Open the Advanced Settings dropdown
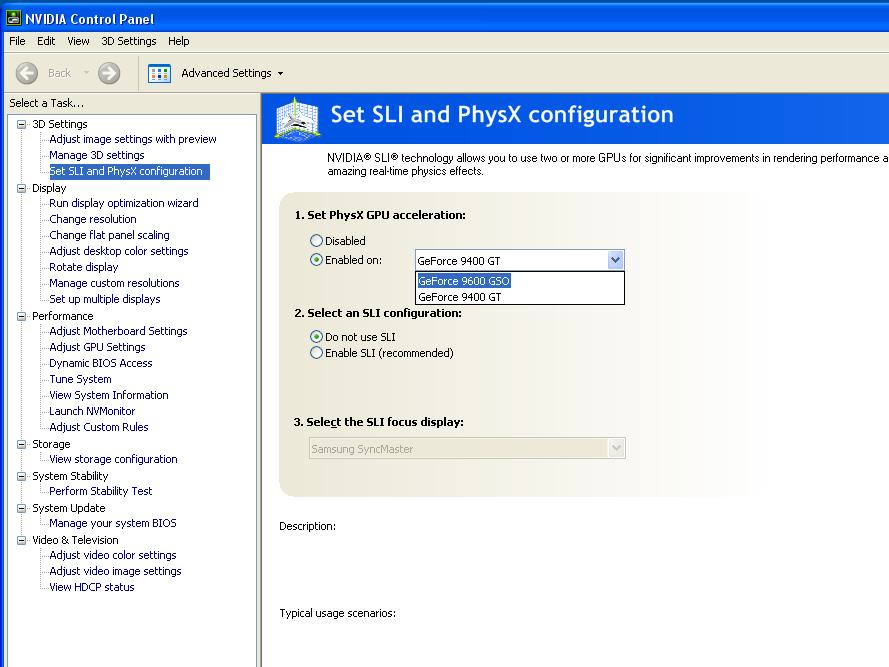 [x=280, y=74]
